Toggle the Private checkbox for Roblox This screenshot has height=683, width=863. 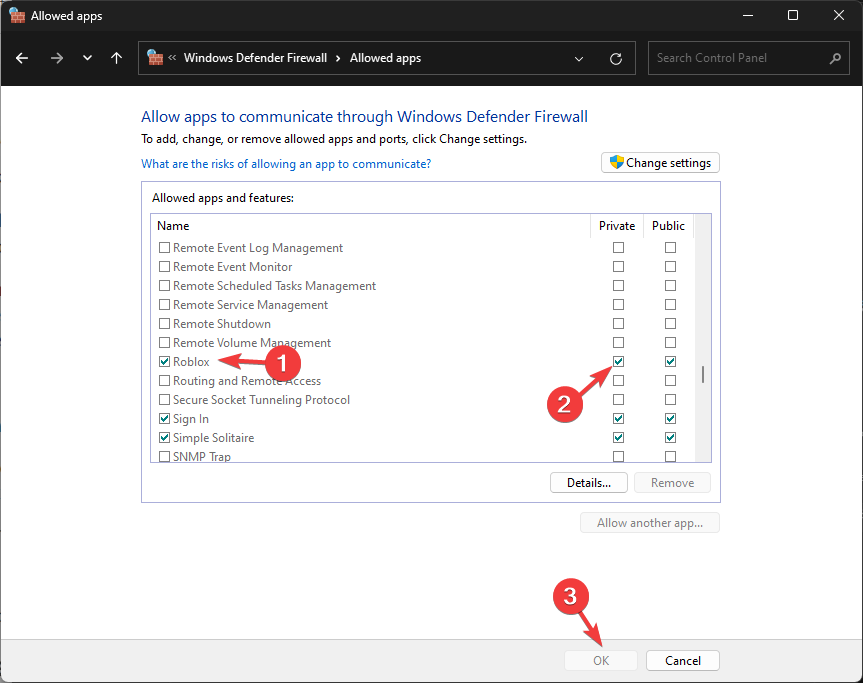(618, 362)
